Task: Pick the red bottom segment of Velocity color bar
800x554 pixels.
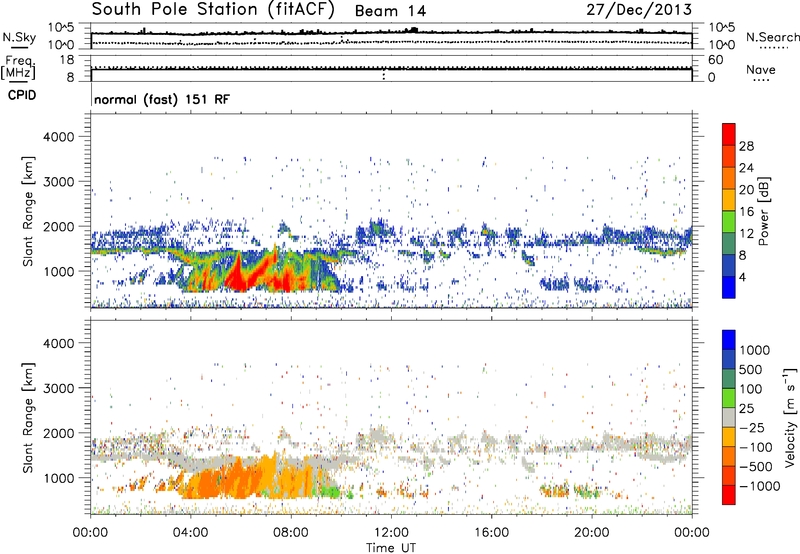Action: point(729,495)
